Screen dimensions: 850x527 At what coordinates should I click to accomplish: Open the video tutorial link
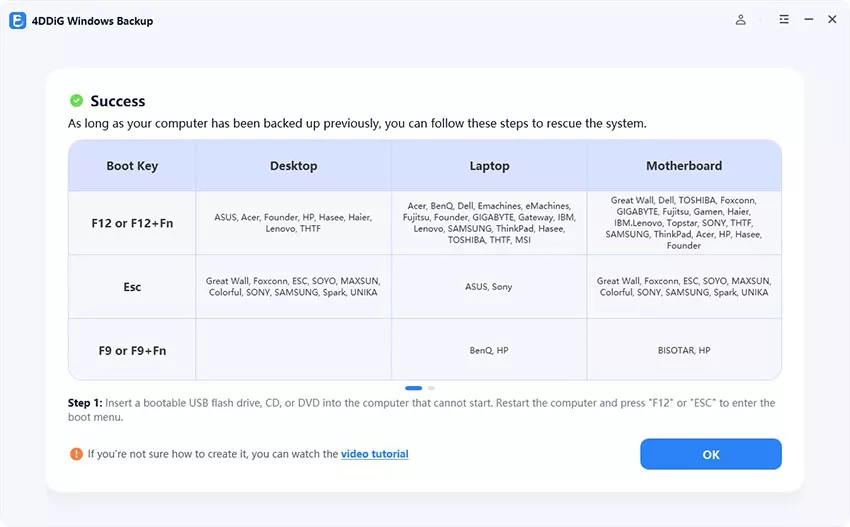[375, 454]
